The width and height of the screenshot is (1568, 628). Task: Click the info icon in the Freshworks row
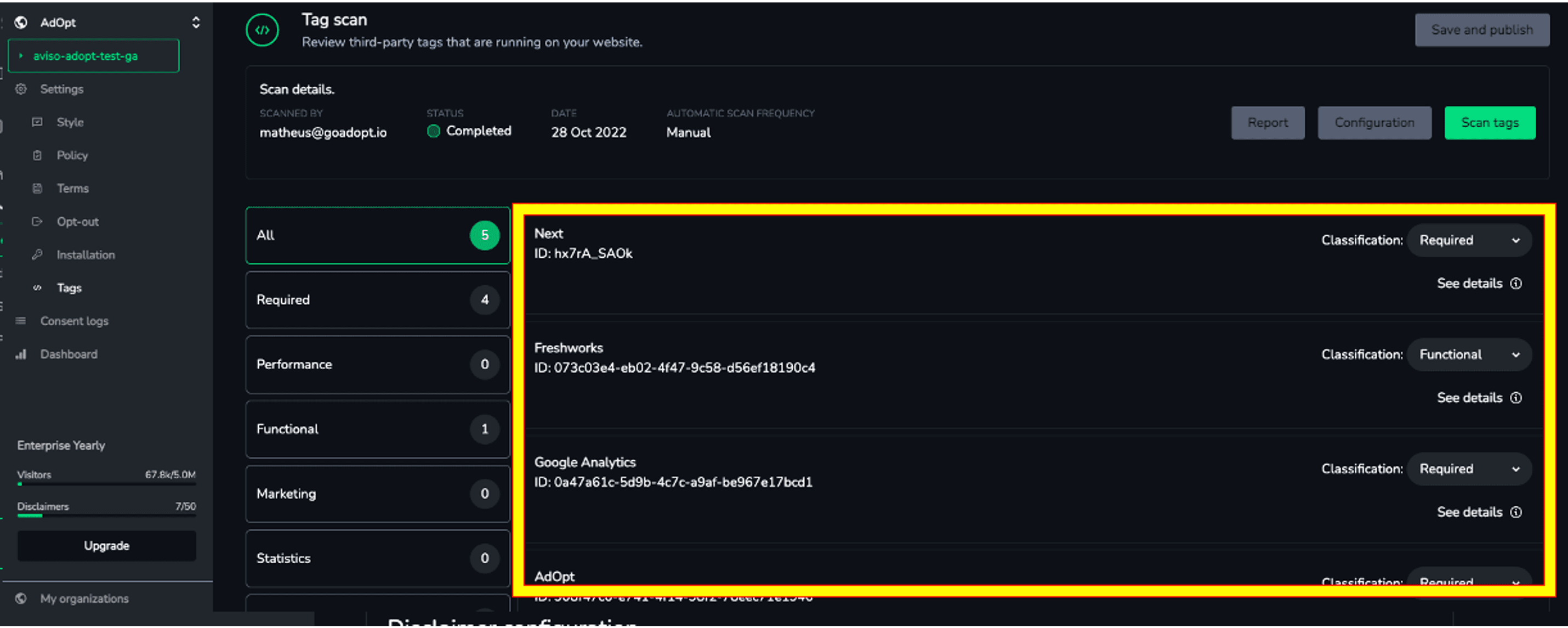(1516, 398)
